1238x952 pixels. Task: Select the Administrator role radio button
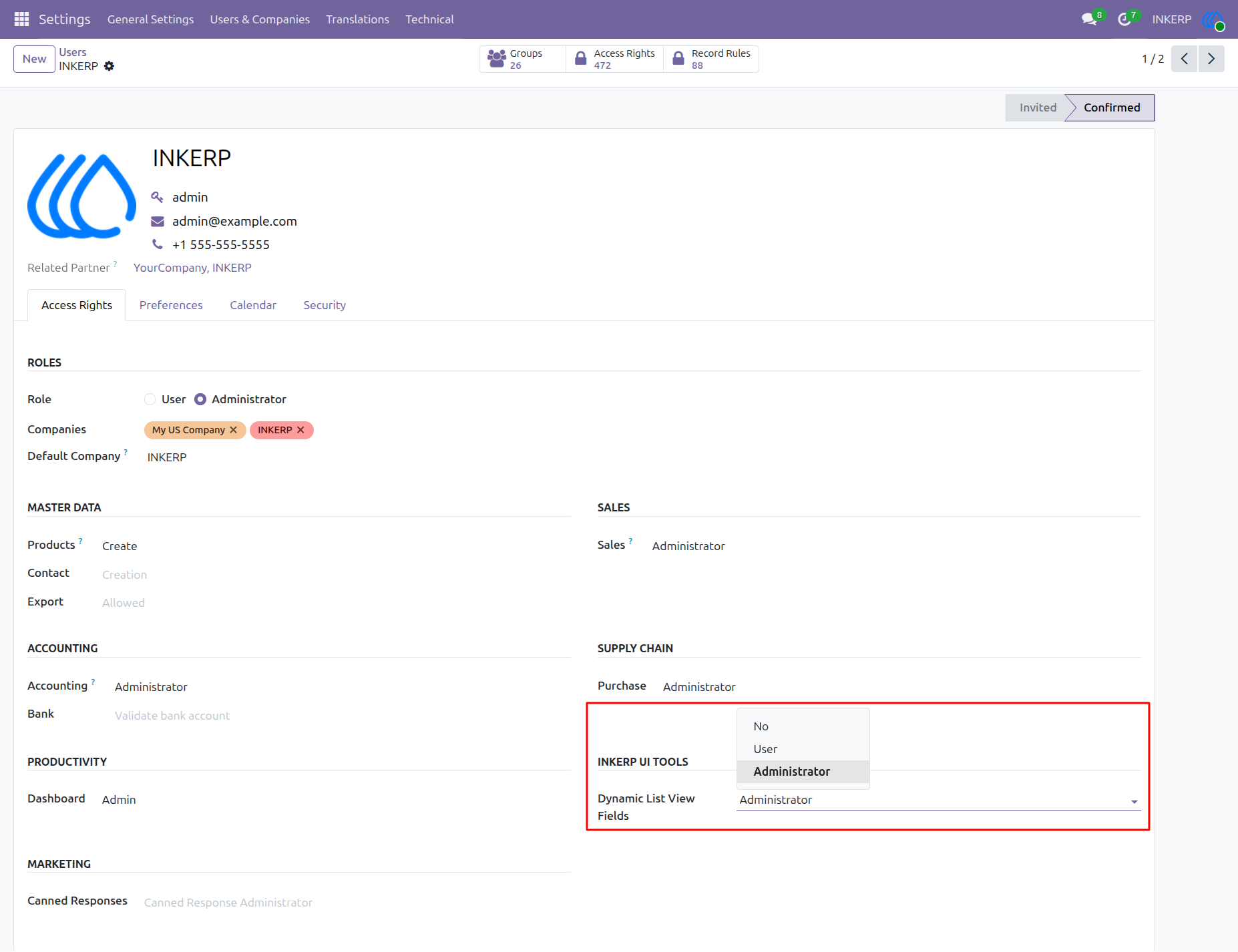[x=200, y=399]
